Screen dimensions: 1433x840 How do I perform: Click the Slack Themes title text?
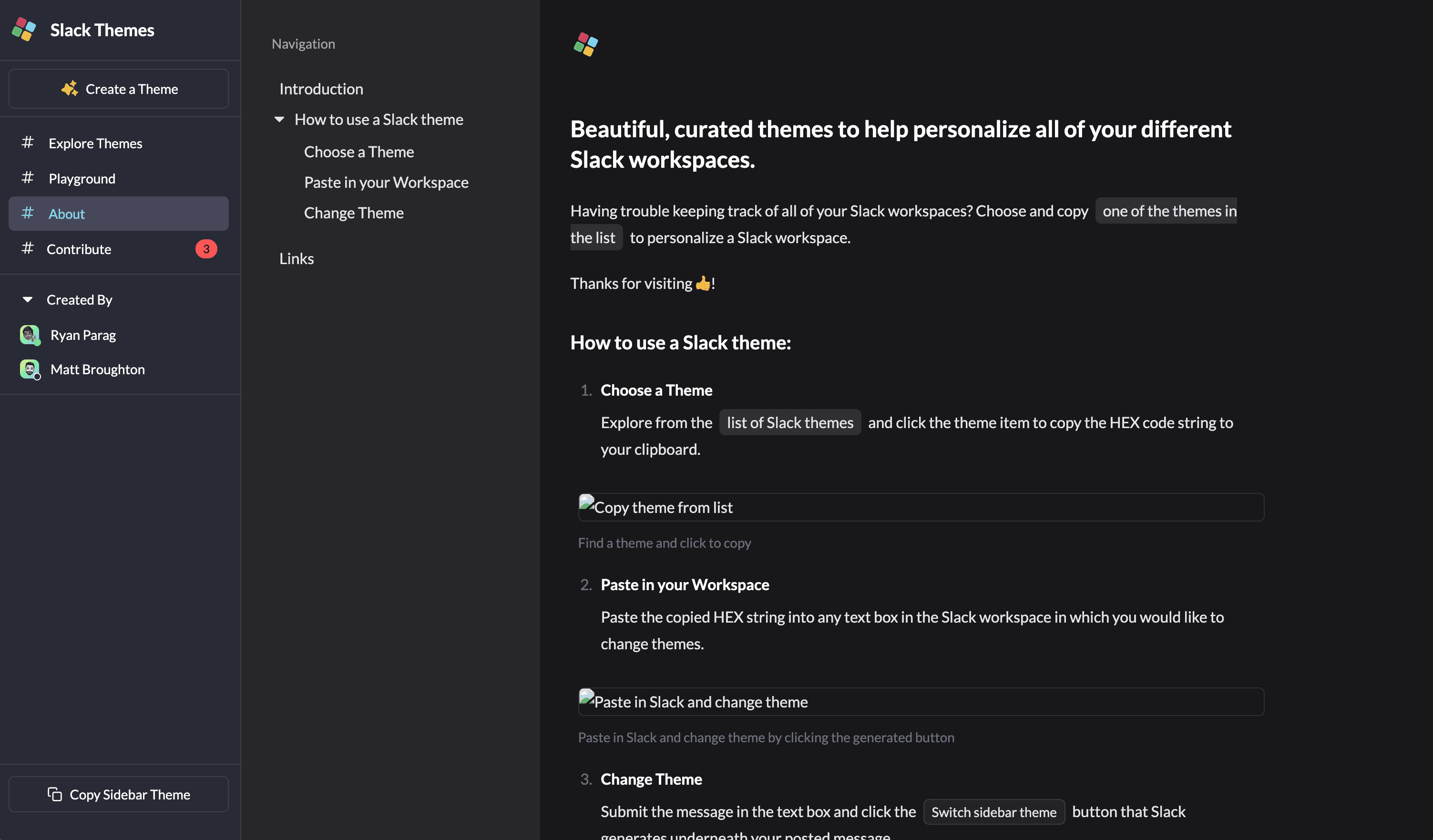[102, 30]
